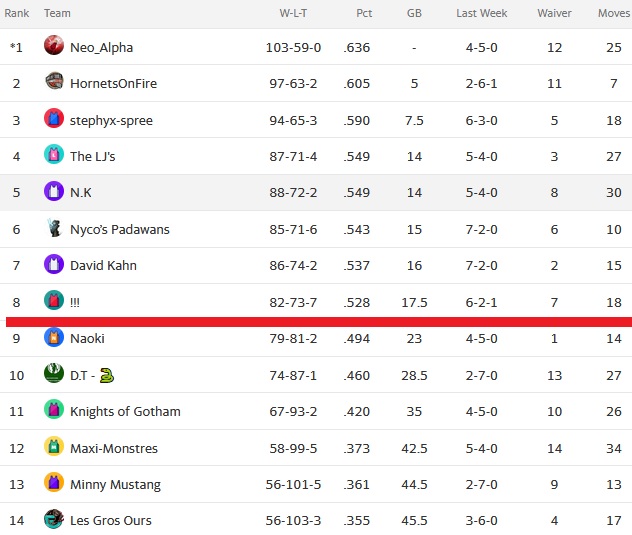Open David Kahn team page link
Viewport: 632px width, 535px height.
[x=103, y=265]
